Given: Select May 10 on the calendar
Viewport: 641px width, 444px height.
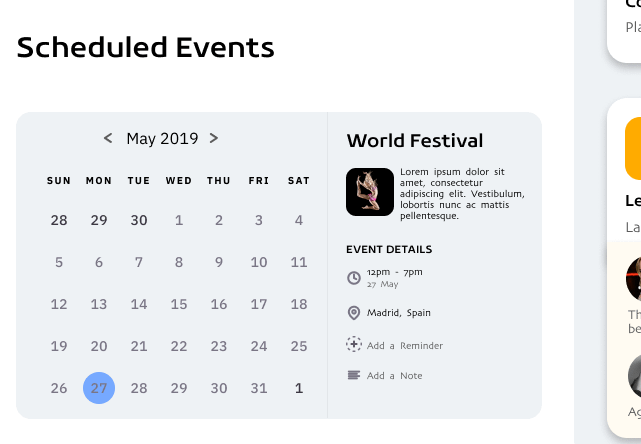Looking at the screenshot, I should tap(259, 262).
